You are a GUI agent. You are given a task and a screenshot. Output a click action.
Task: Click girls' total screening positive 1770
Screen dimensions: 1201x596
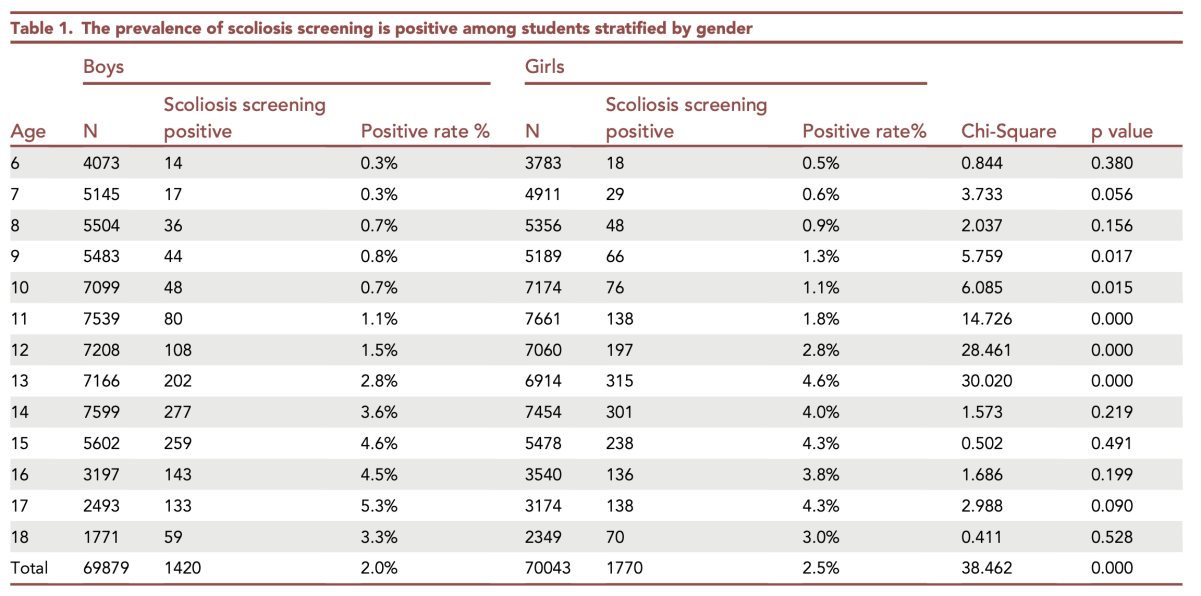tap(625, 568)
